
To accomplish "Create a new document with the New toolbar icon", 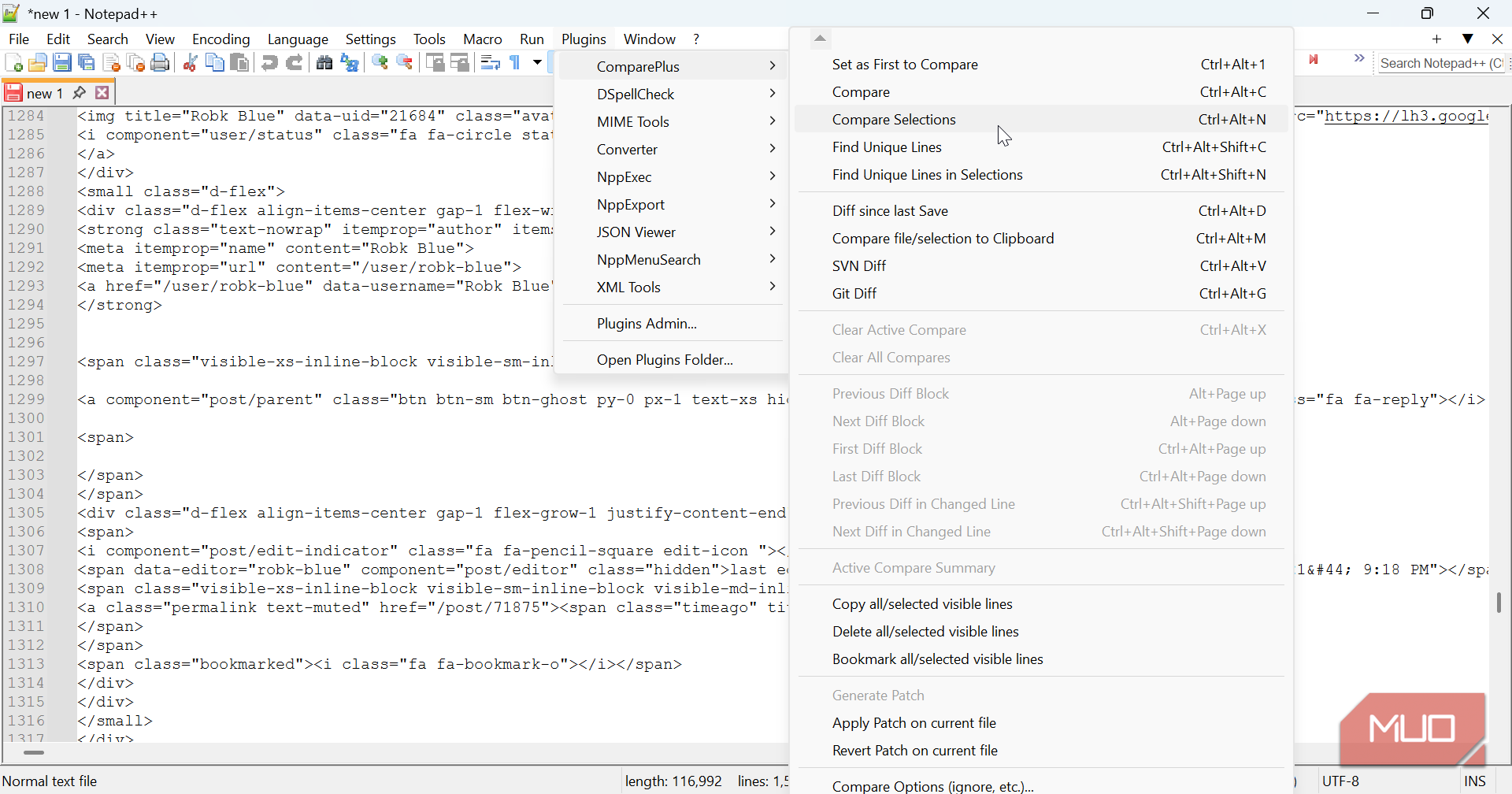I will [13, 63].
